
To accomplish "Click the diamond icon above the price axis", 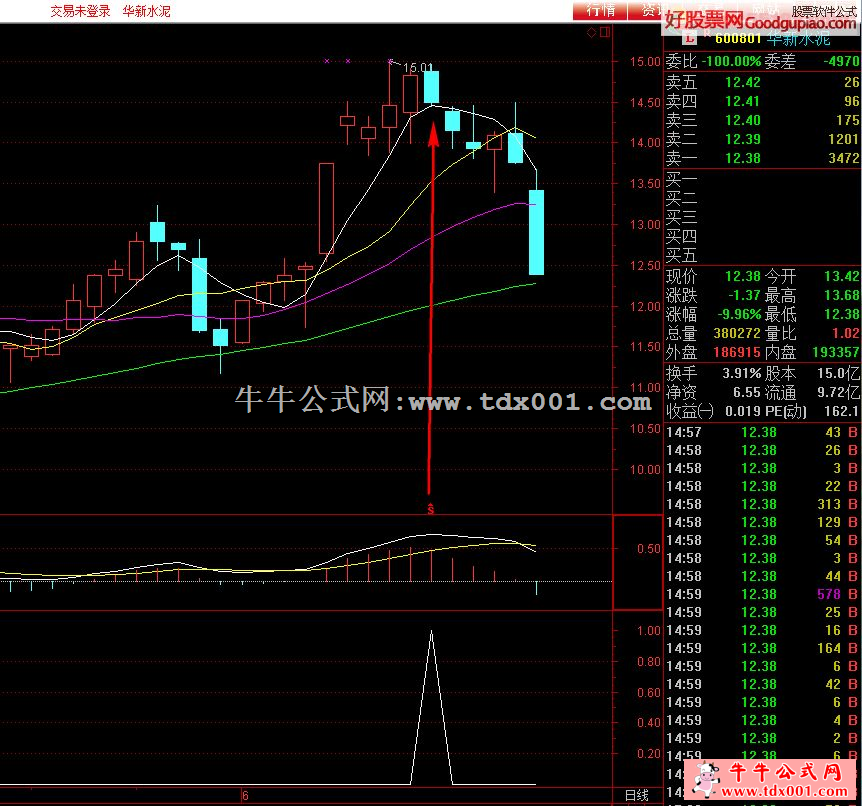I will (x=592, y=32).
